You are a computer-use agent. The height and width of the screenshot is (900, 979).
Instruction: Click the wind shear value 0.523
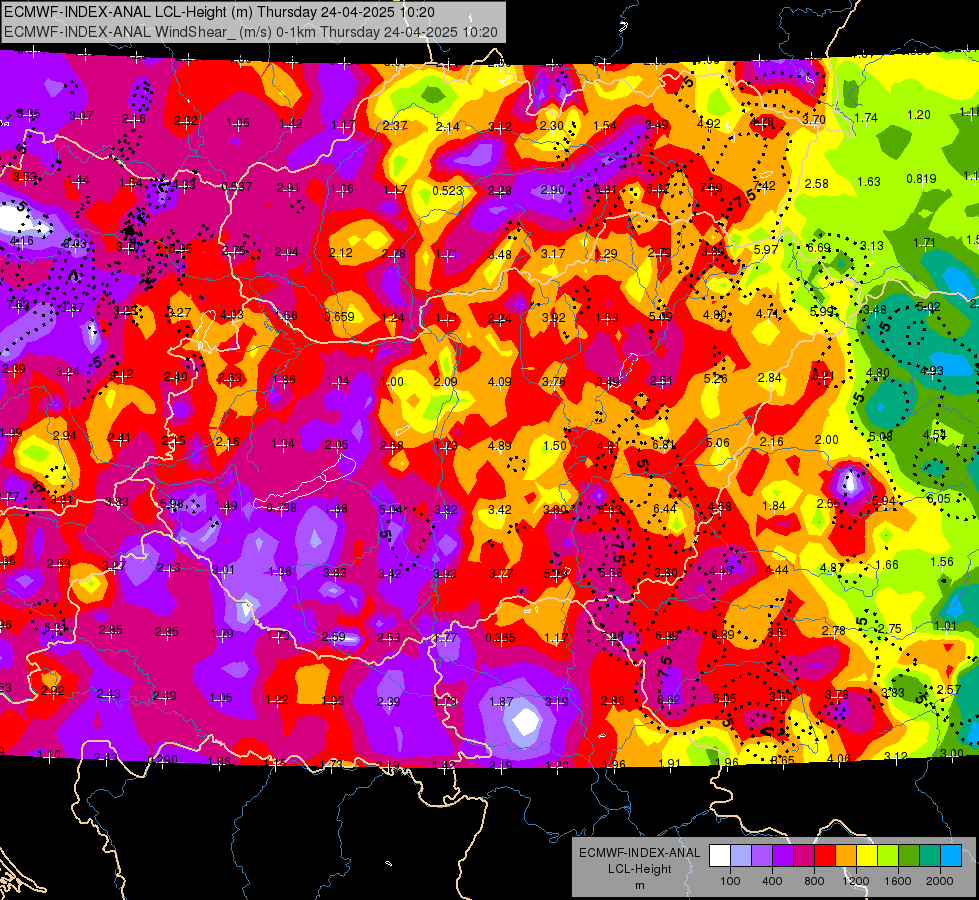447,190
